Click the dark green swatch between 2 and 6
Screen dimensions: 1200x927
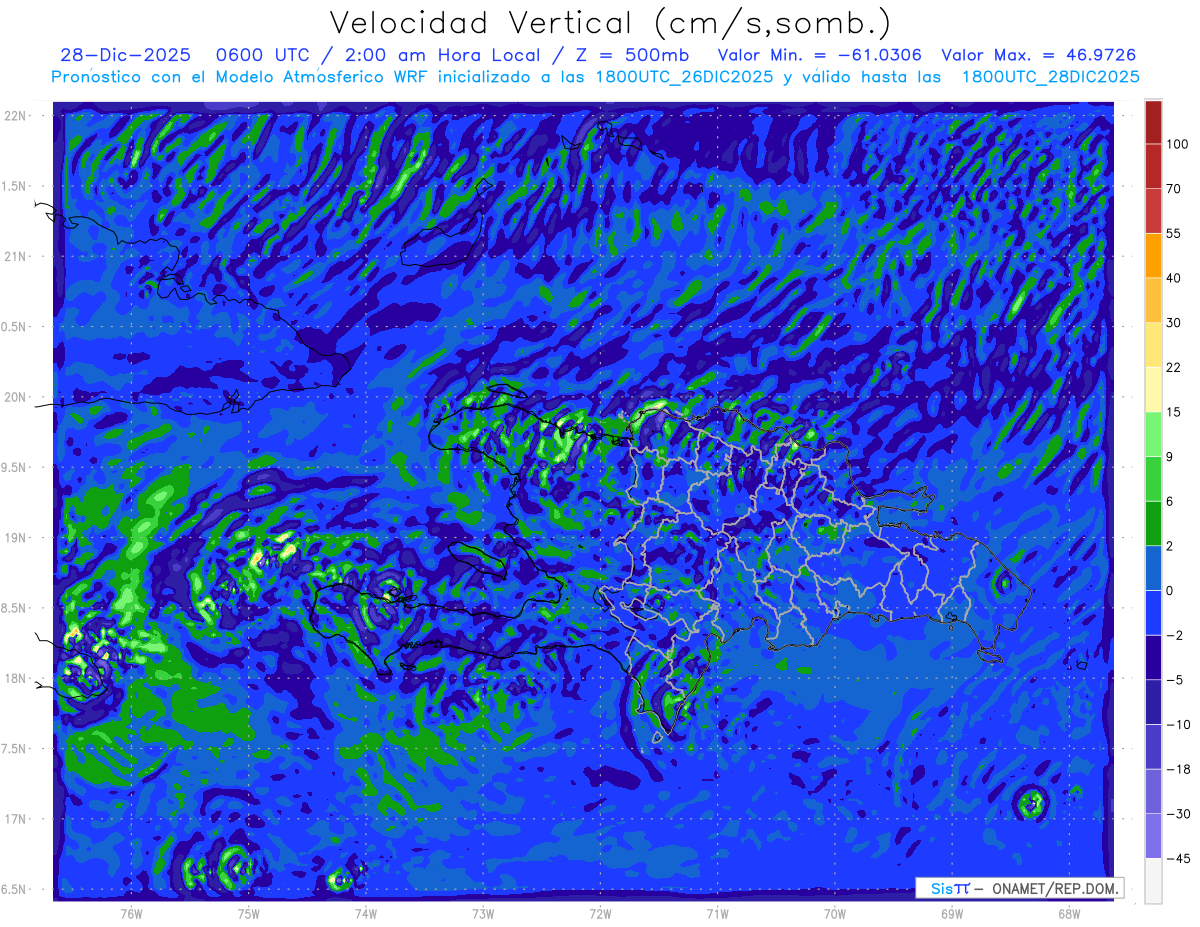click(x=1153, y=523)
